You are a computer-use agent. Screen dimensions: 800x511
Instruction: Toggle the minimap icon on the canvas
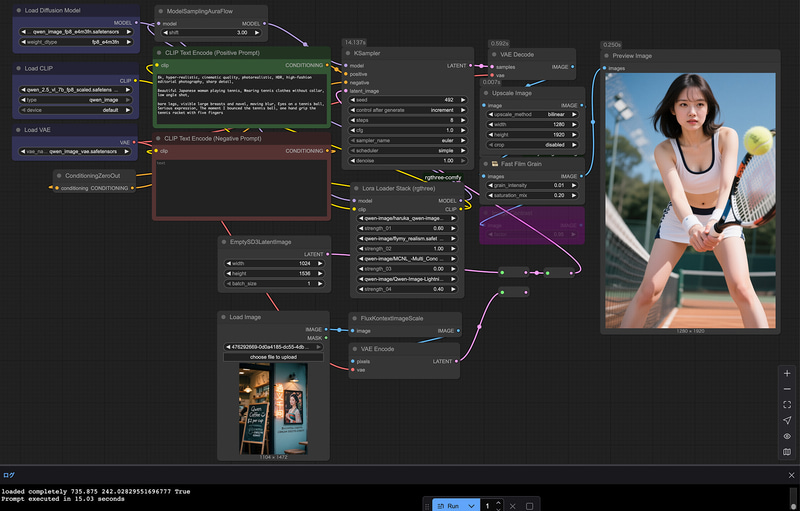pyautogui.click(x=787, y=452)
